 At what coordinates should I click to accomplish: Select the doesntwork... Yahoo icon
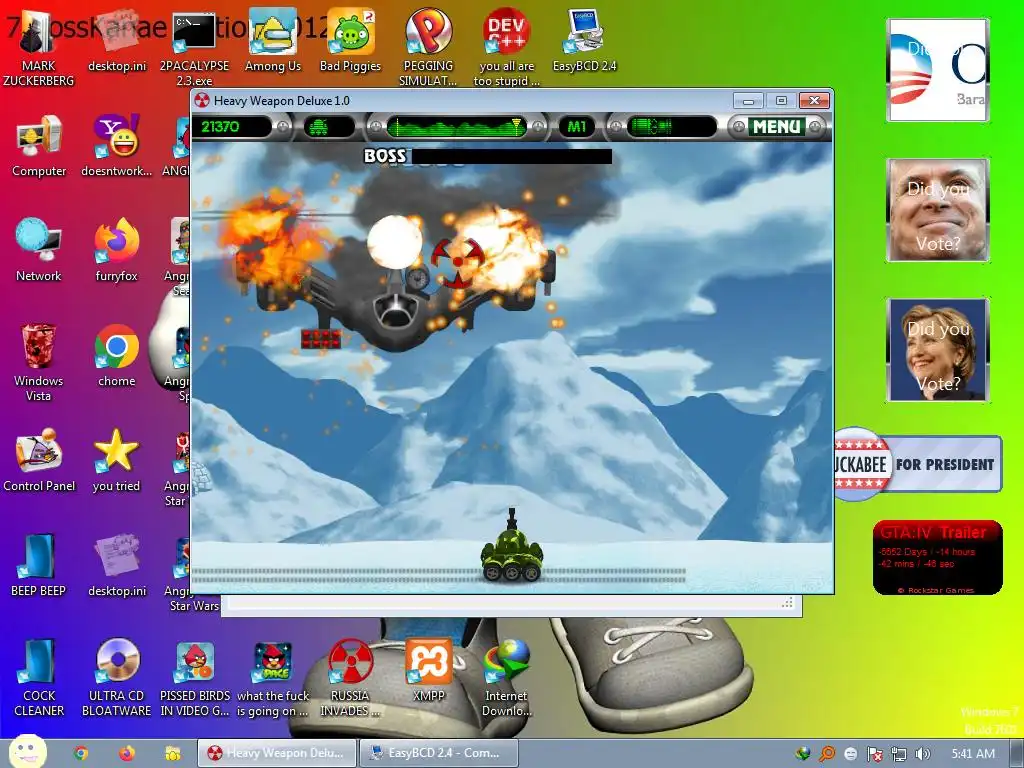pyautogui.click(x=116, y=146)
